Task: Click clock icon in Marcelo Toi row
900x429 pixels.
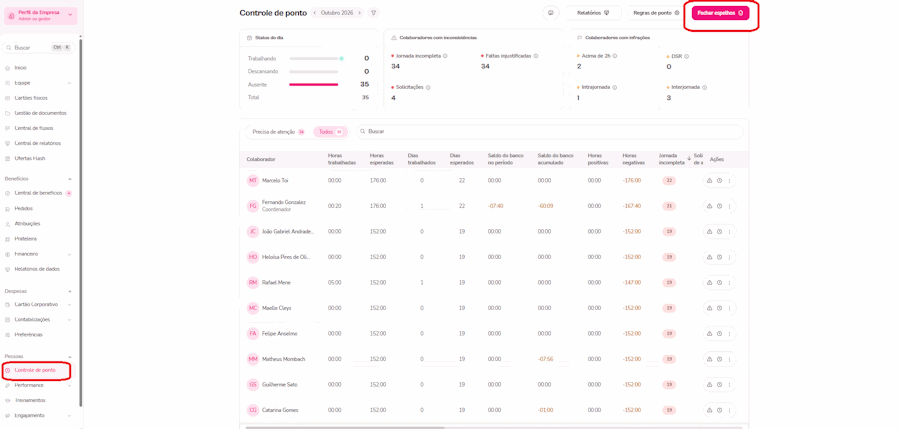Action: [719, 180]
